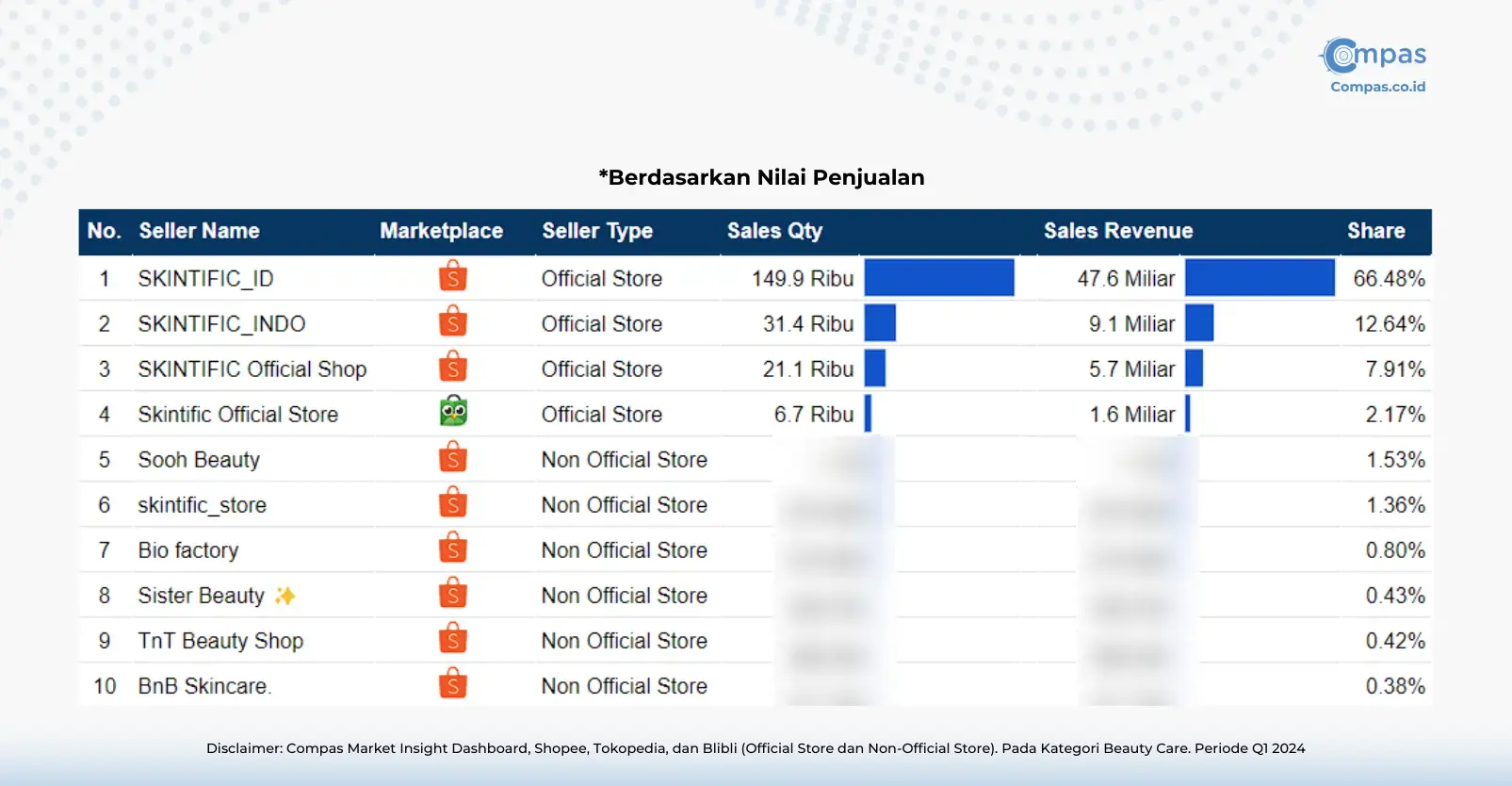Click the Sales Revenue column header
The width and height of the screenshot is (1512, 786).
pyautogui.click(x=1118, y=231)
